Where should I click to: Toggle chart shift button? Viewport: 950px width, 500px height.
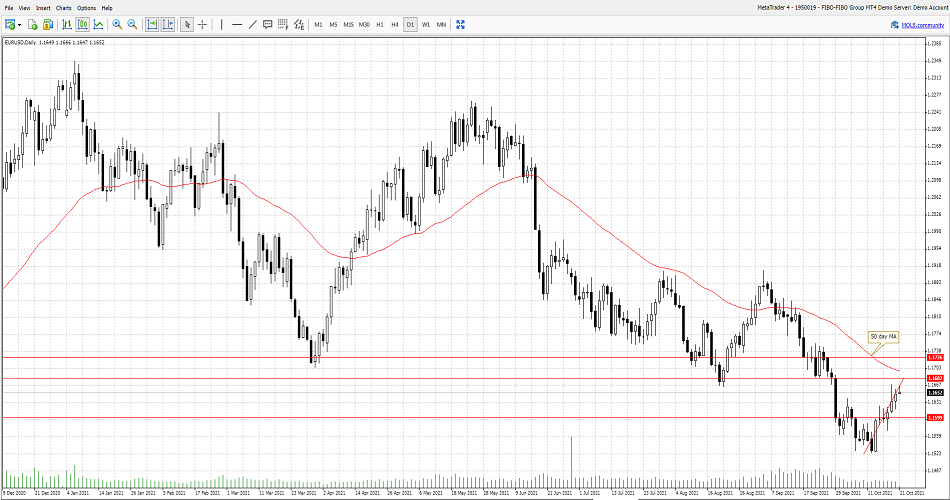point(167,24)
